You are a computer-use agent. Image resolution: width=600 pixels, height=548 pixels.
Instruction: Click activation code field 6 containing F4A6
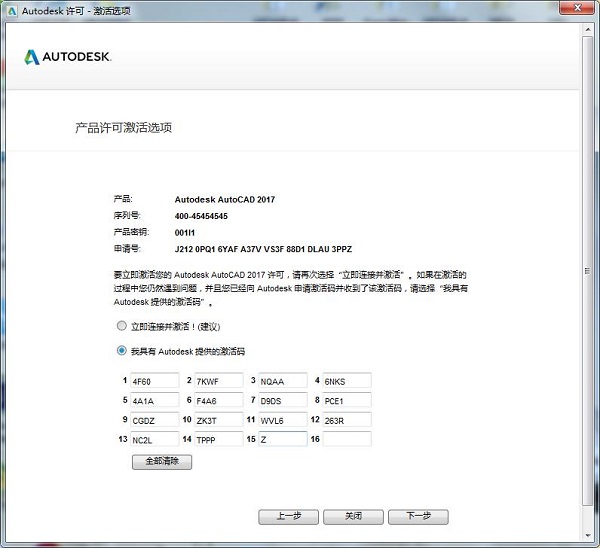[x=218, y=400]
